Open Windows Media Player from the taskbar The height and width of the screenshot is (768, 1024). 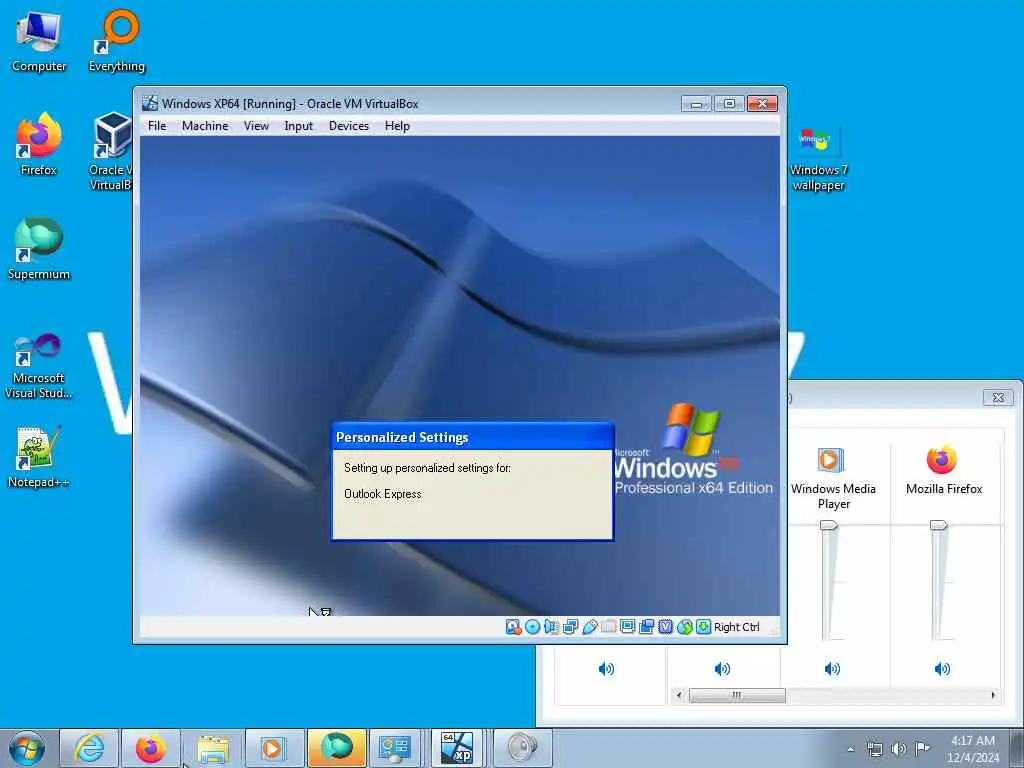(272, 748)
